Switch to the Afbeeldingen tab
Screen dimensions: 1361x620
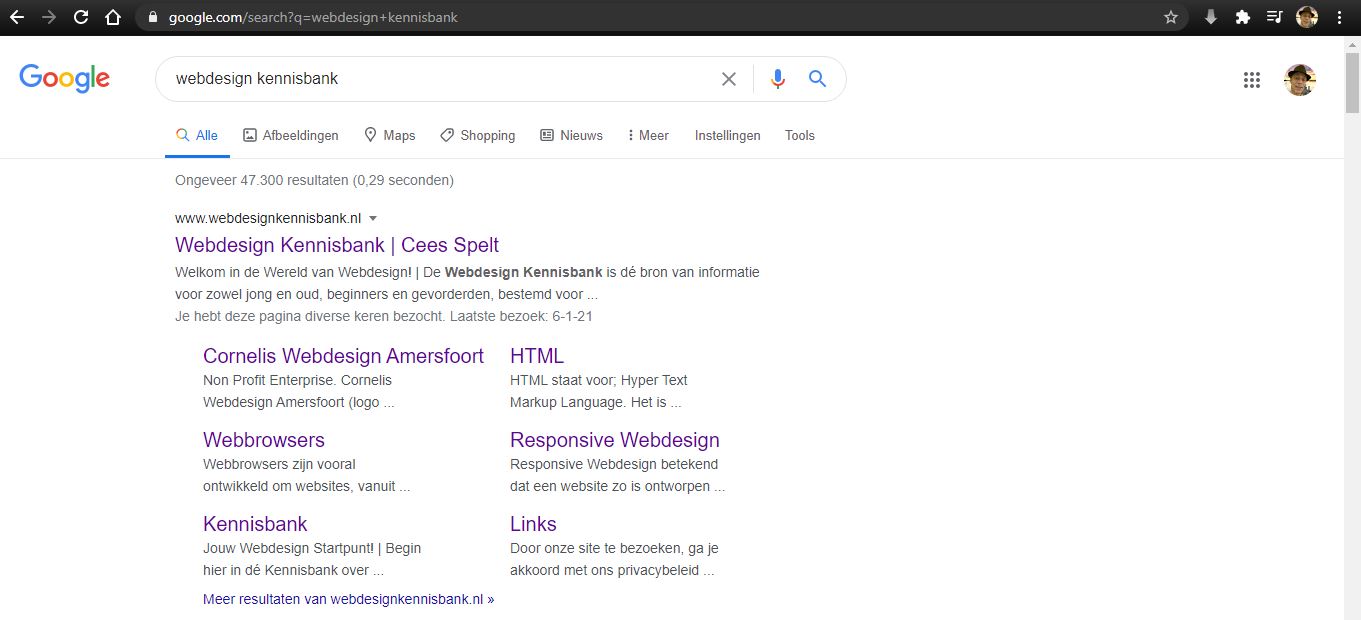(x=290, y=135)
